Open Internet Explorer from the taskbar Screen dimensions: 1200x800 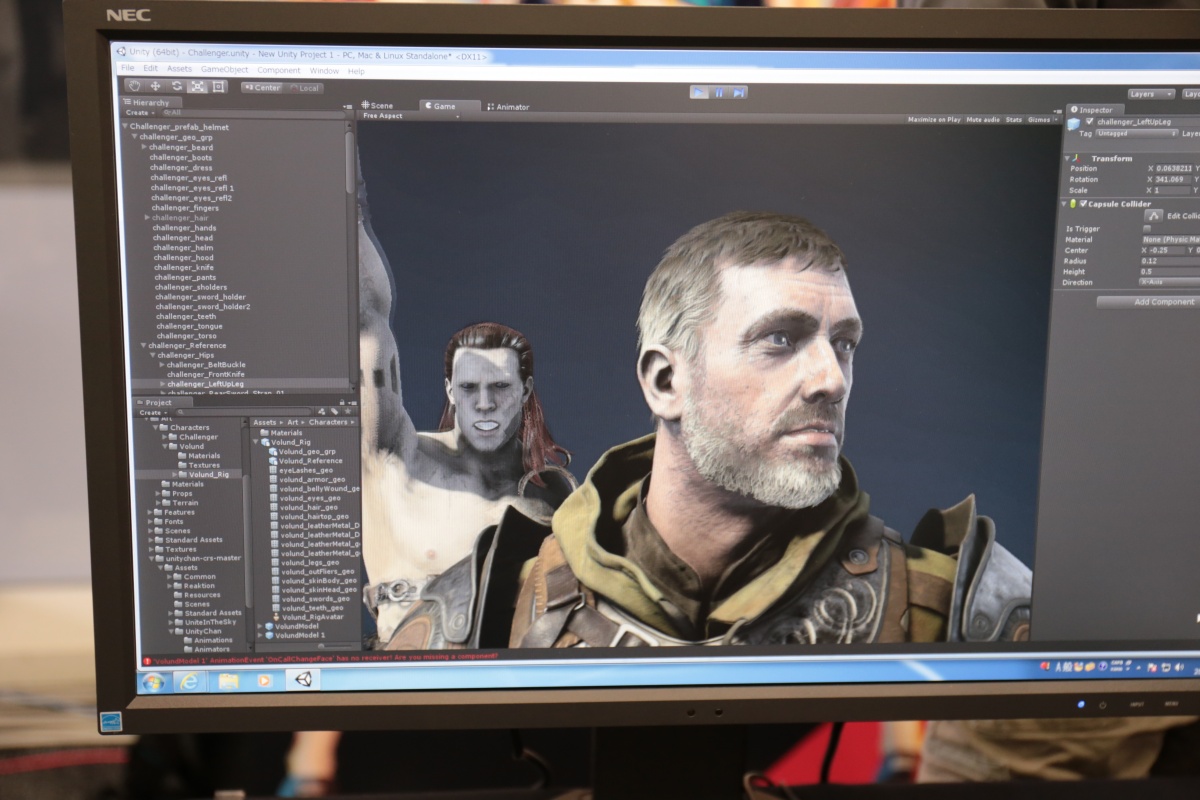point(191,681)
